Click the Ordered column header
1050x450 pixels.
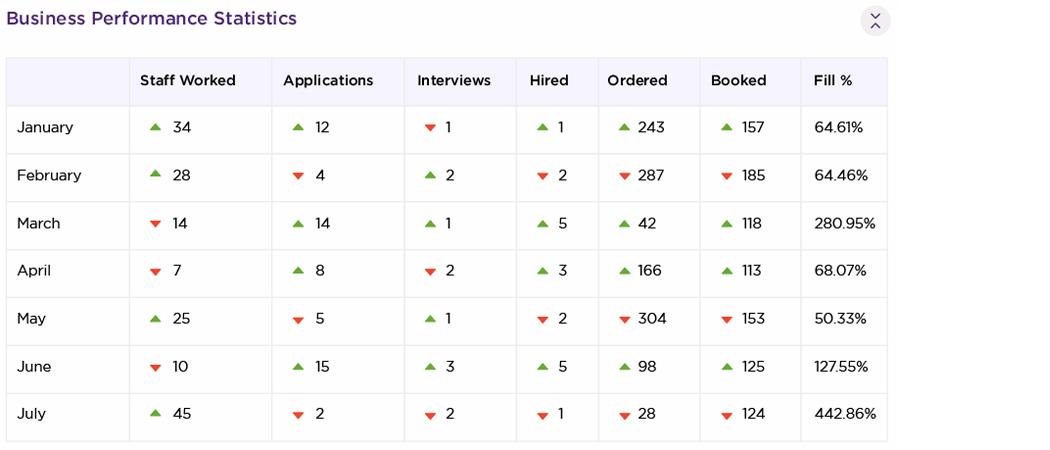pos(638,80)
